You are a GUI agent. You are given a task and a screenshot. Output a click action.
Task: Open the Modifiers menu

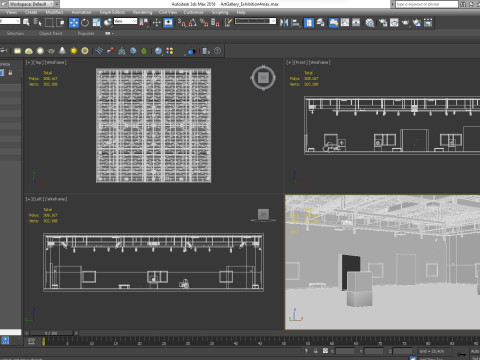coord(54,12)
